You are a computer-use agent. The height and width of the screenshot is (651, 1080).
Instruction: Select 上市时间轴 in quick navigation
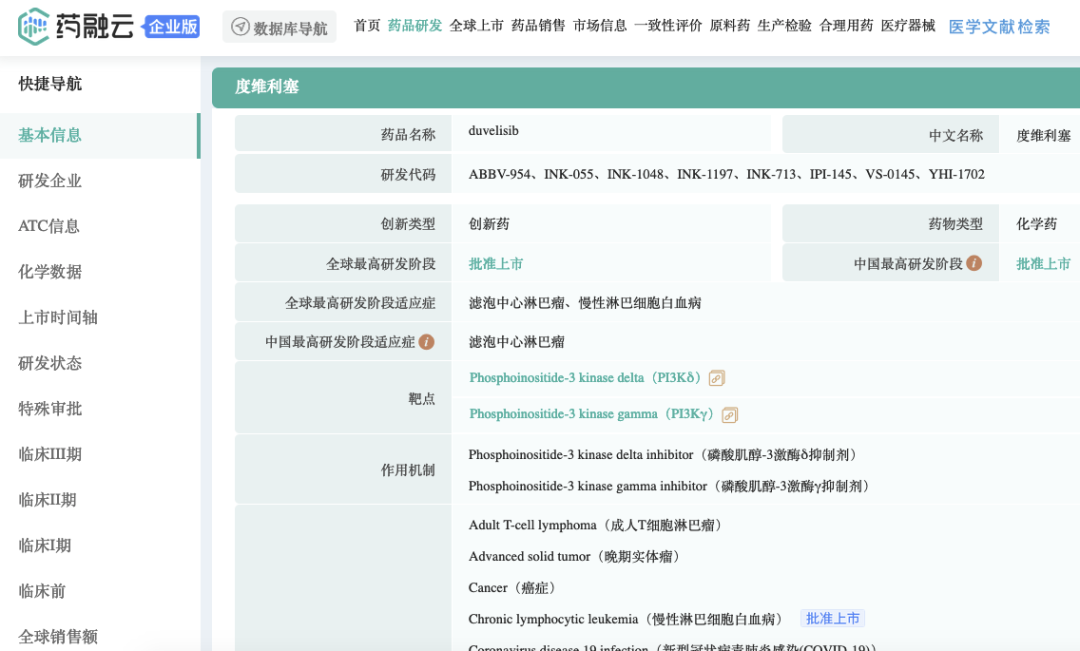58,317
